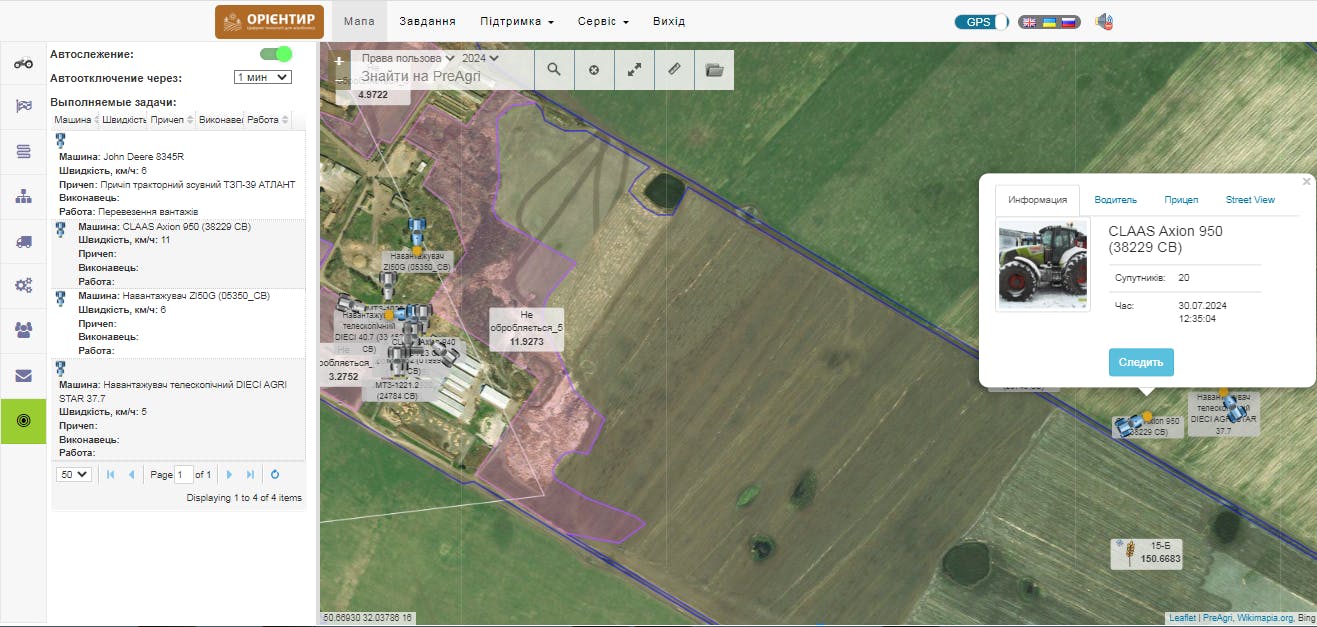
Task: Click the fullscreen expand arrows icon
Action: (x=634, y=70)
